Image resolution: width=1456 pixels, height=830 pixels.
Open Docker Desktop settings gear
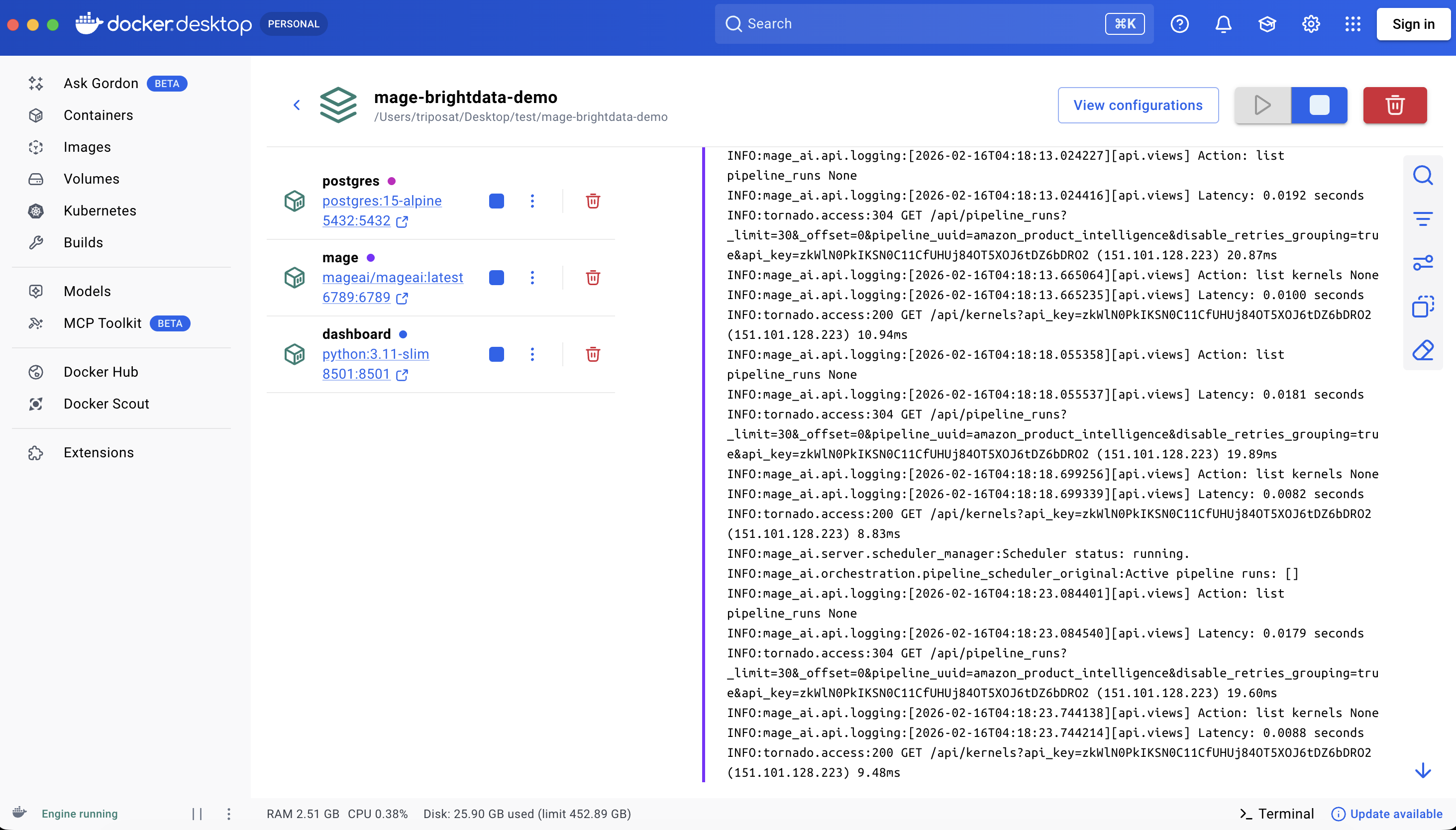coord(1310,23)
